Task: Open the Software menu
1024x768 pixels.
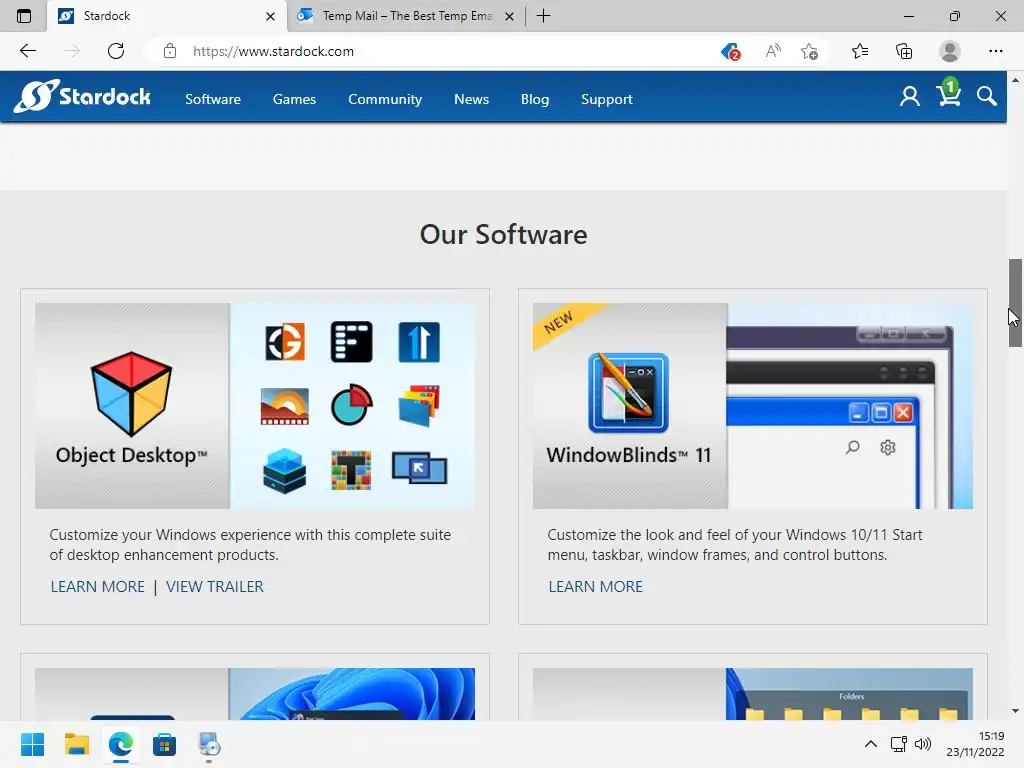Action: click(x=213, y=99)
